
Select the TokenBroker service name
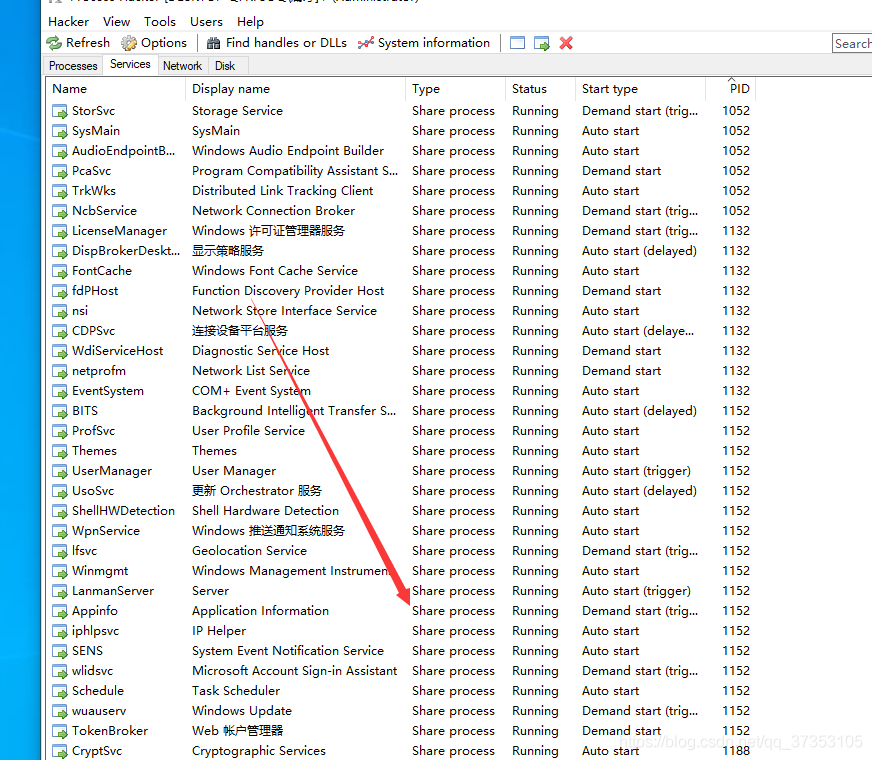110,731
